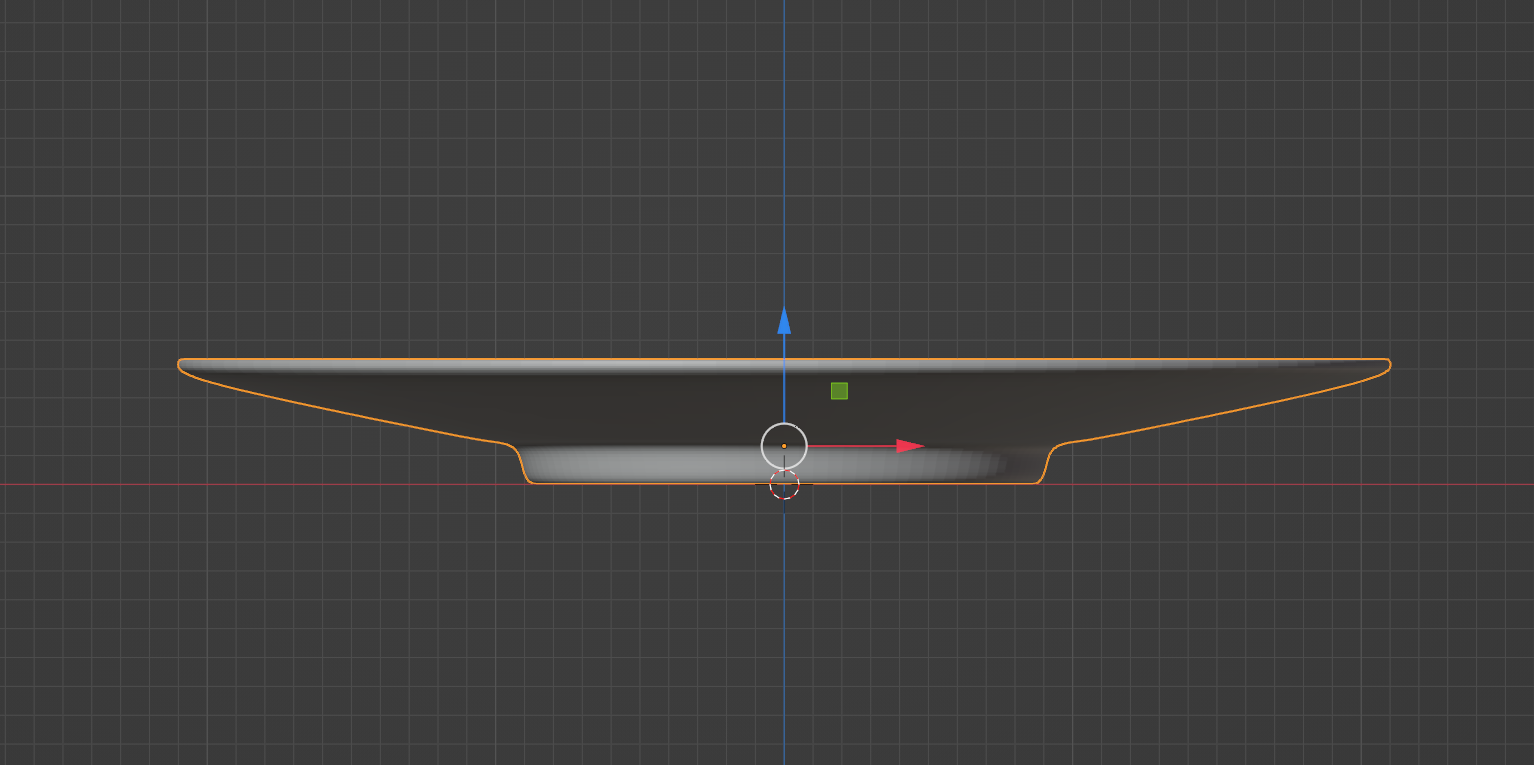Click the red X-axis move gizmo arrow

[910, 446]
